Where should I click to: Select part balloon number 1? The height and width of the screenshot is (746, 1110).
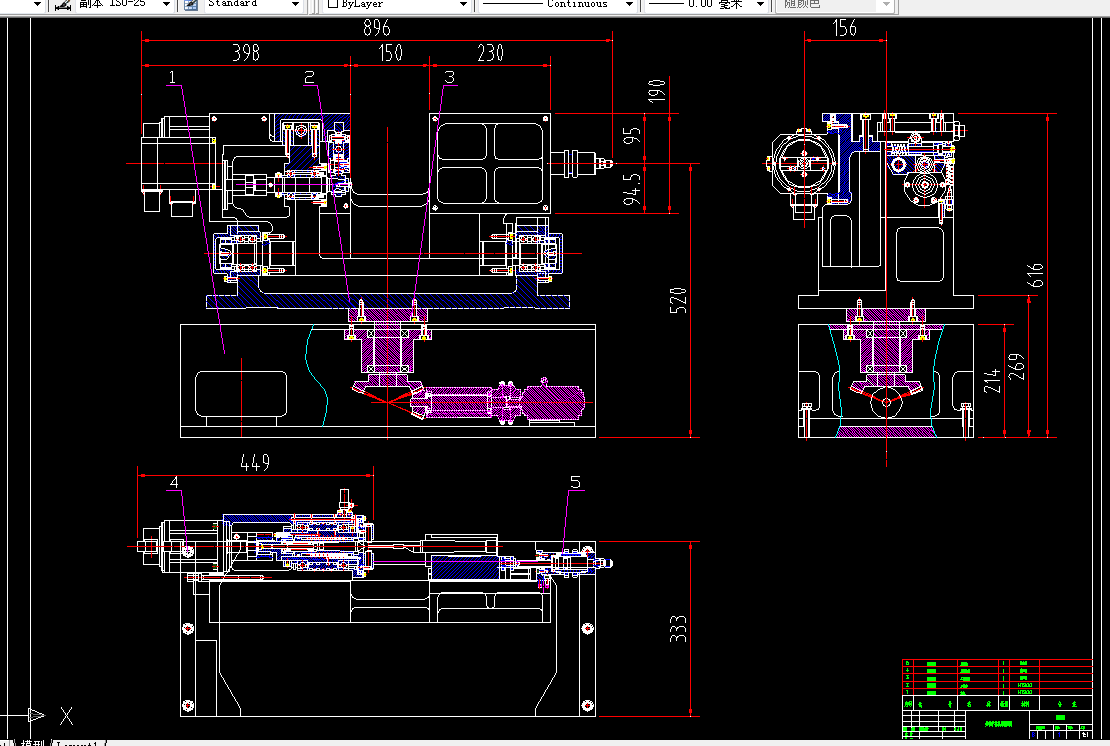pos(172,77)
